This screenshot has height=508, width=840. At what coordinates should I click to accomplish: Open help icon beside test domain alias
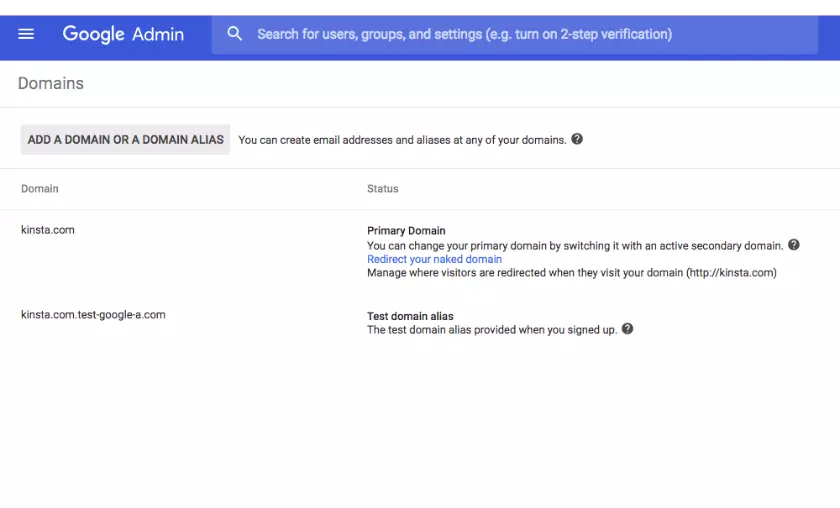627,329
